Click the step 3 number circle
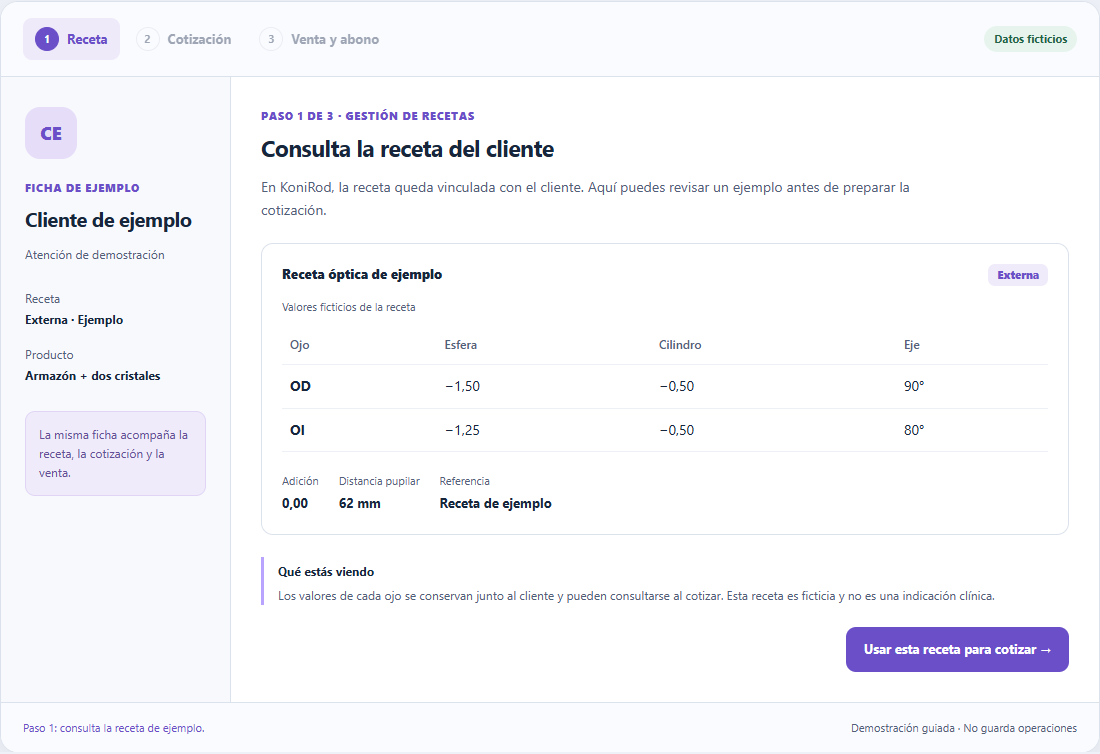Image resolution: width=1100 pixels, height=754 pixels. pos(271,39)
